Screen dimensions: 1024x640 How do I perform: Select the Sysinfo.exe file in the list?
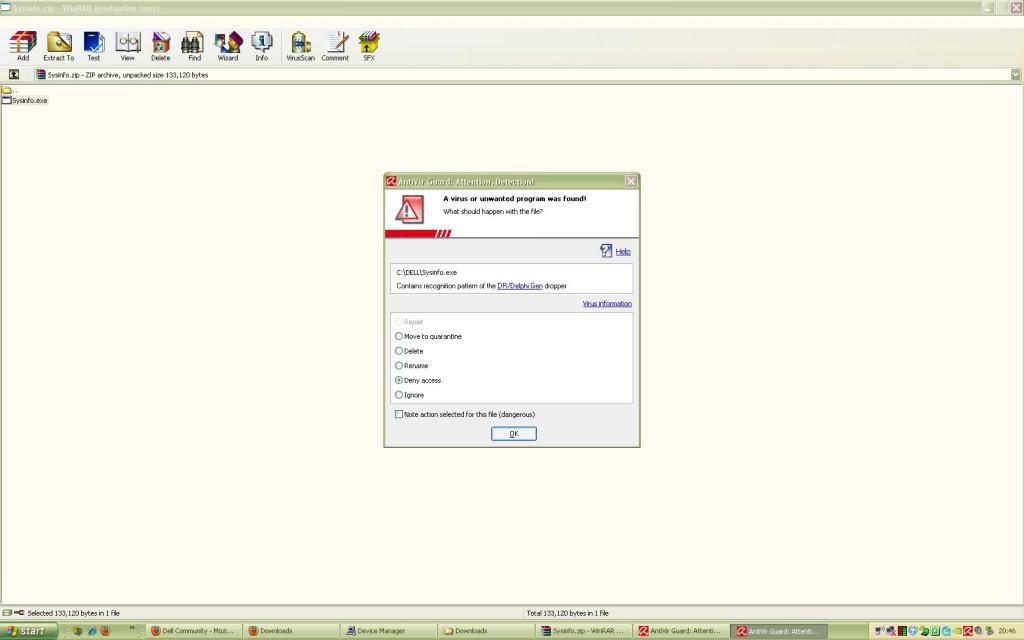[25, 101]
